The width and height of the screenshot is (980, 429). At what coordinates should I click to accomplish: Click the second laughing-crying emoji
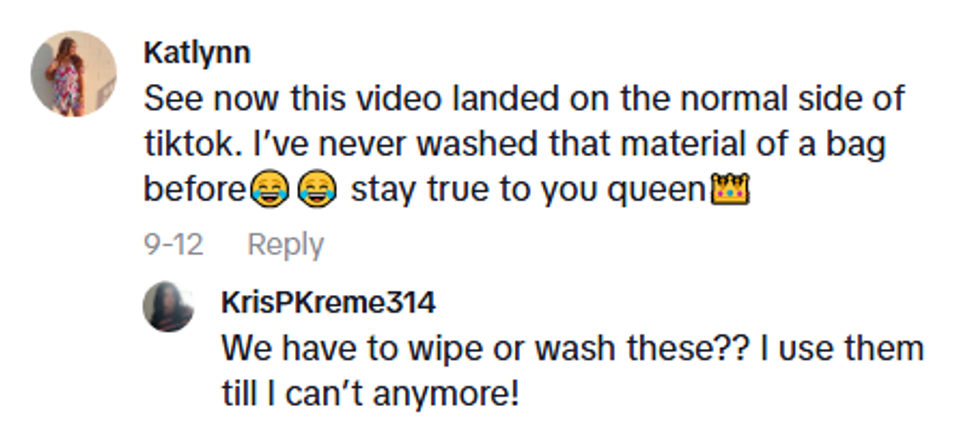coord(317,189)
